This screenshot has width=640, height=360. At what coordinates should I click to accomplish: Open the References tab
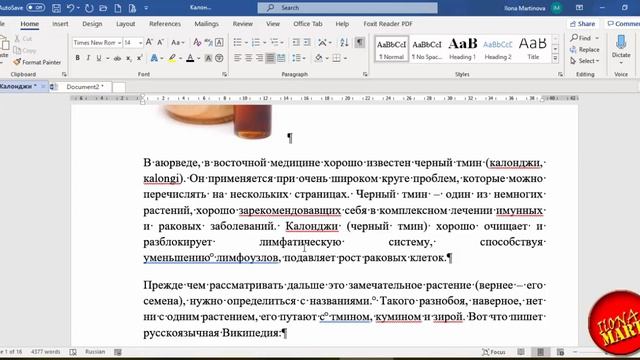[x=165, y=24]
